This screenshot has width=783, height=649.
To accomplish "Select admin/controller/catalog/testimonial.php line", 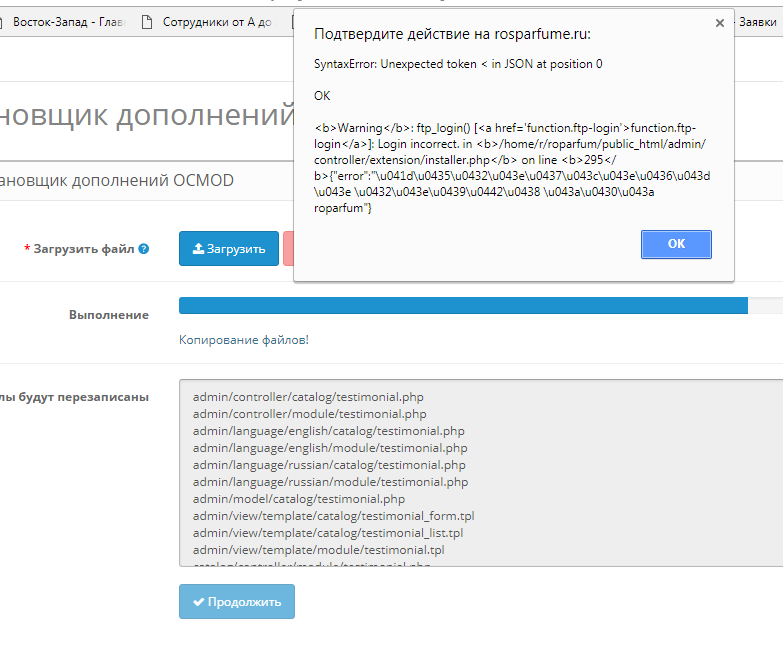I will 308,397.
